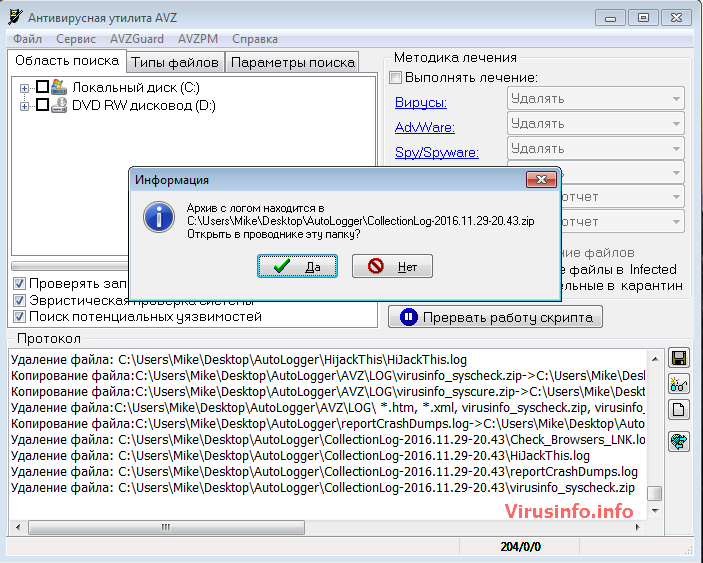Click the blank page clear protocol icon
703x563 pixels.
click(x=679, y=410)
